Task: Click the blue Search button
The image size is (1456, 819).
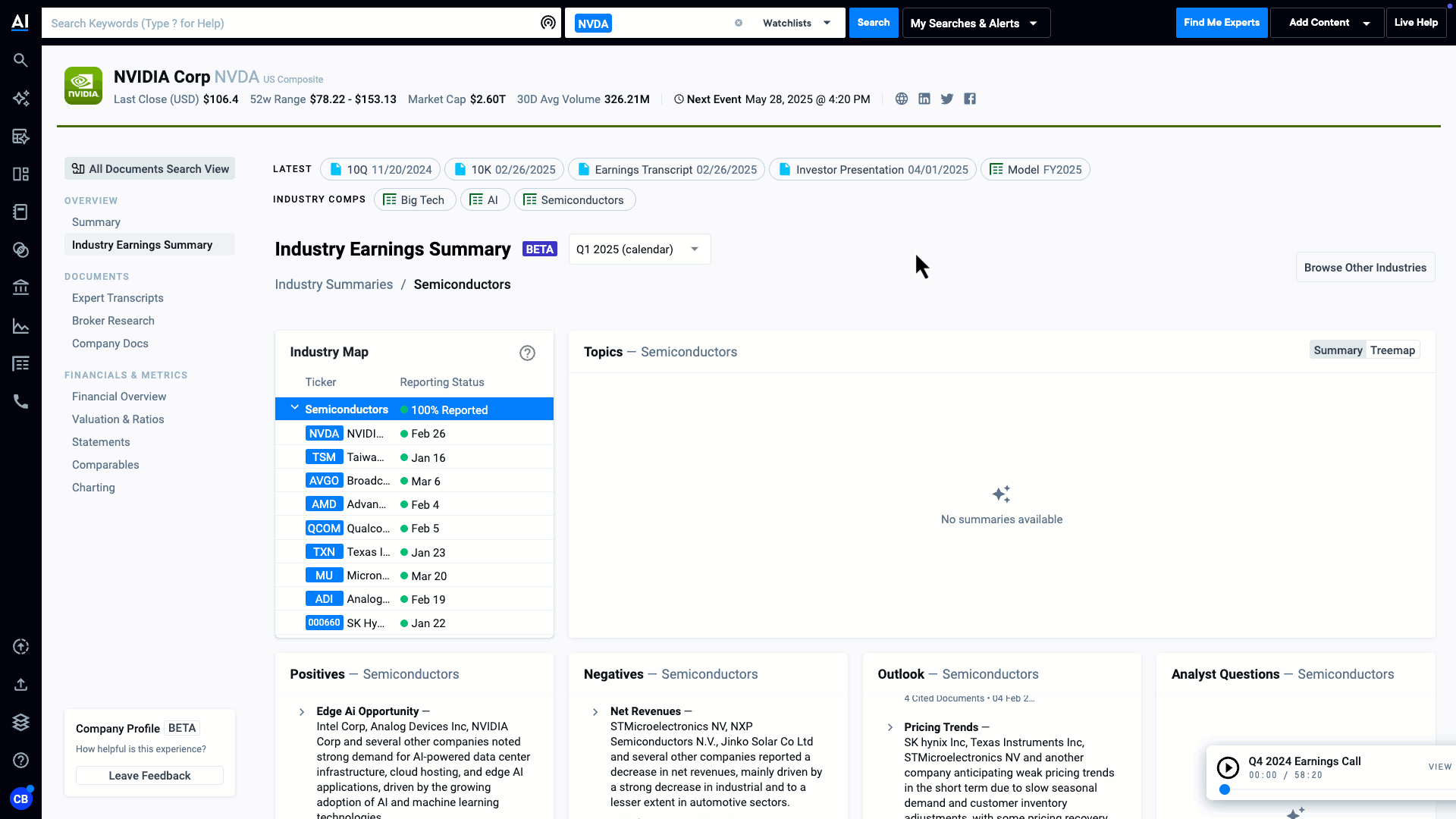Action: pos(874,23)
